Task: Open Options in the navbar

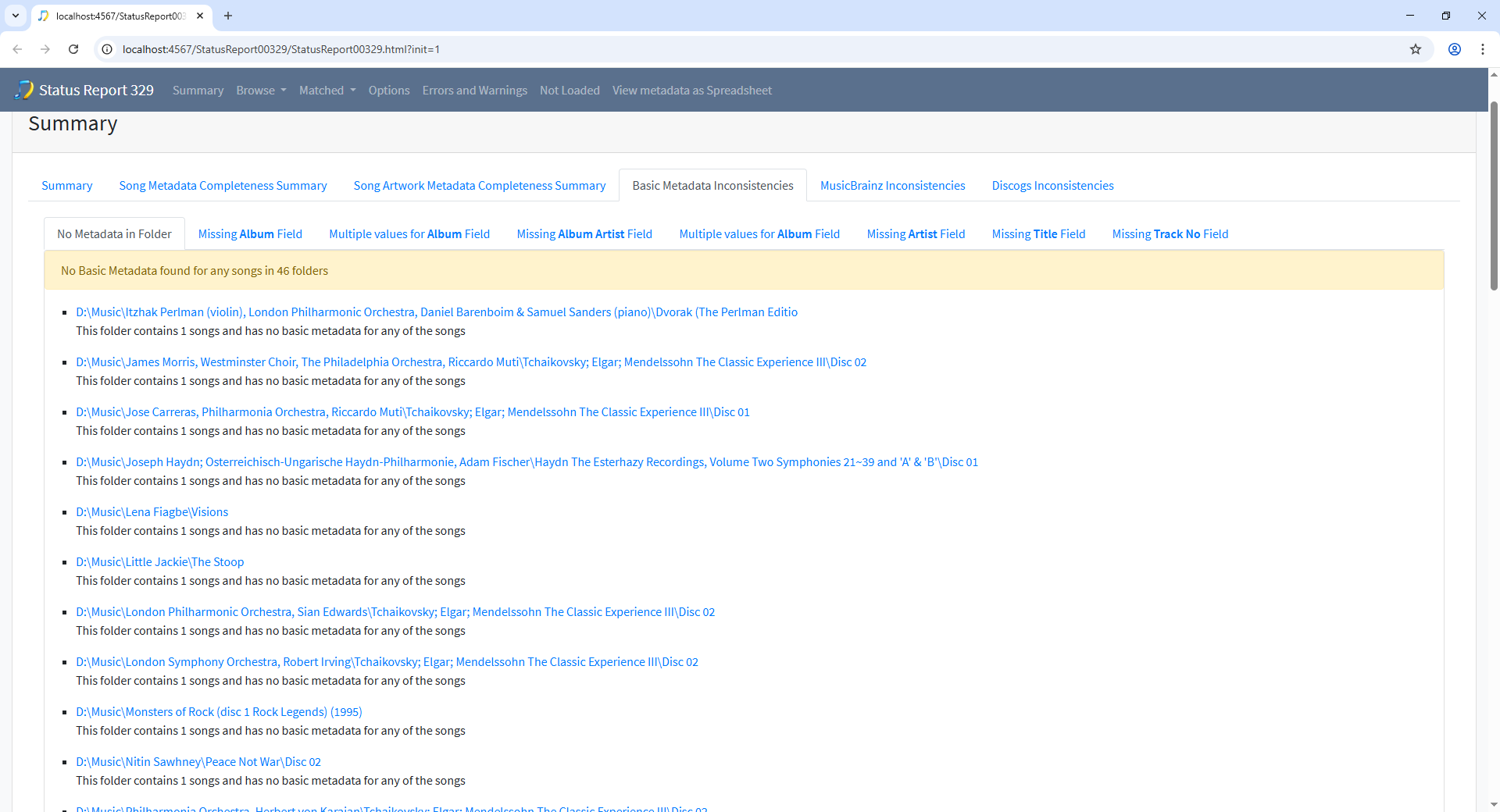Action: click(x=389, y=91)
